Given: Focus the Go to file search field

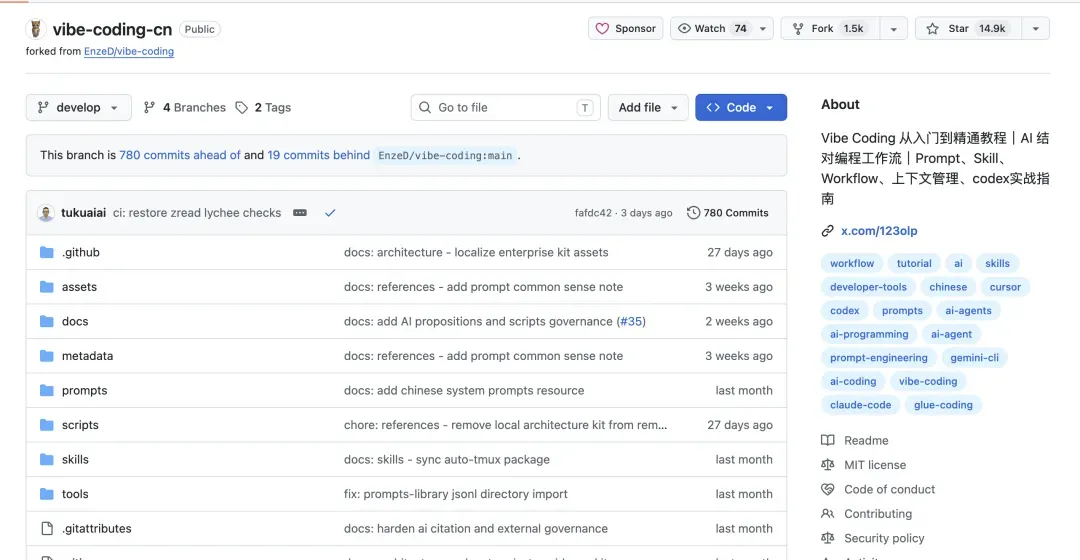Looking at the screenshot, I should coord(506,107).
